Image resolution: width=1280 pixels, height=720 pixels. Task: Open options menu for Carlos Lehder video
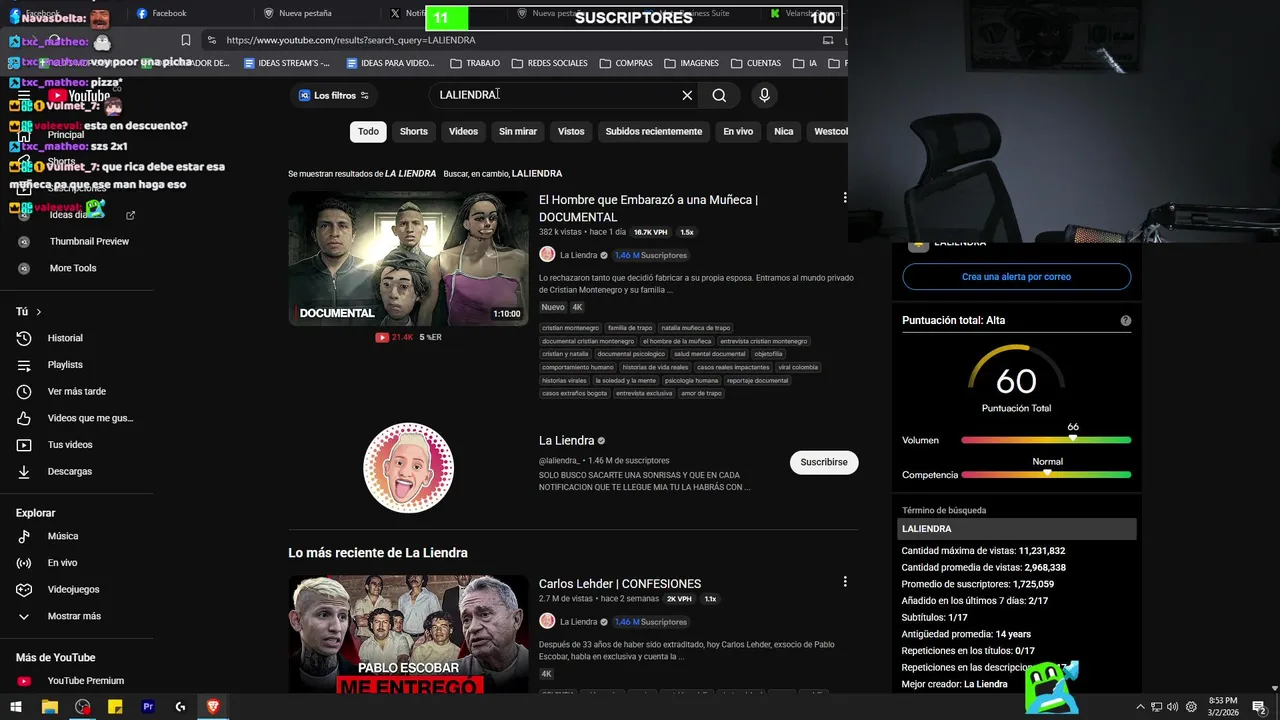(x=845, y=582)
